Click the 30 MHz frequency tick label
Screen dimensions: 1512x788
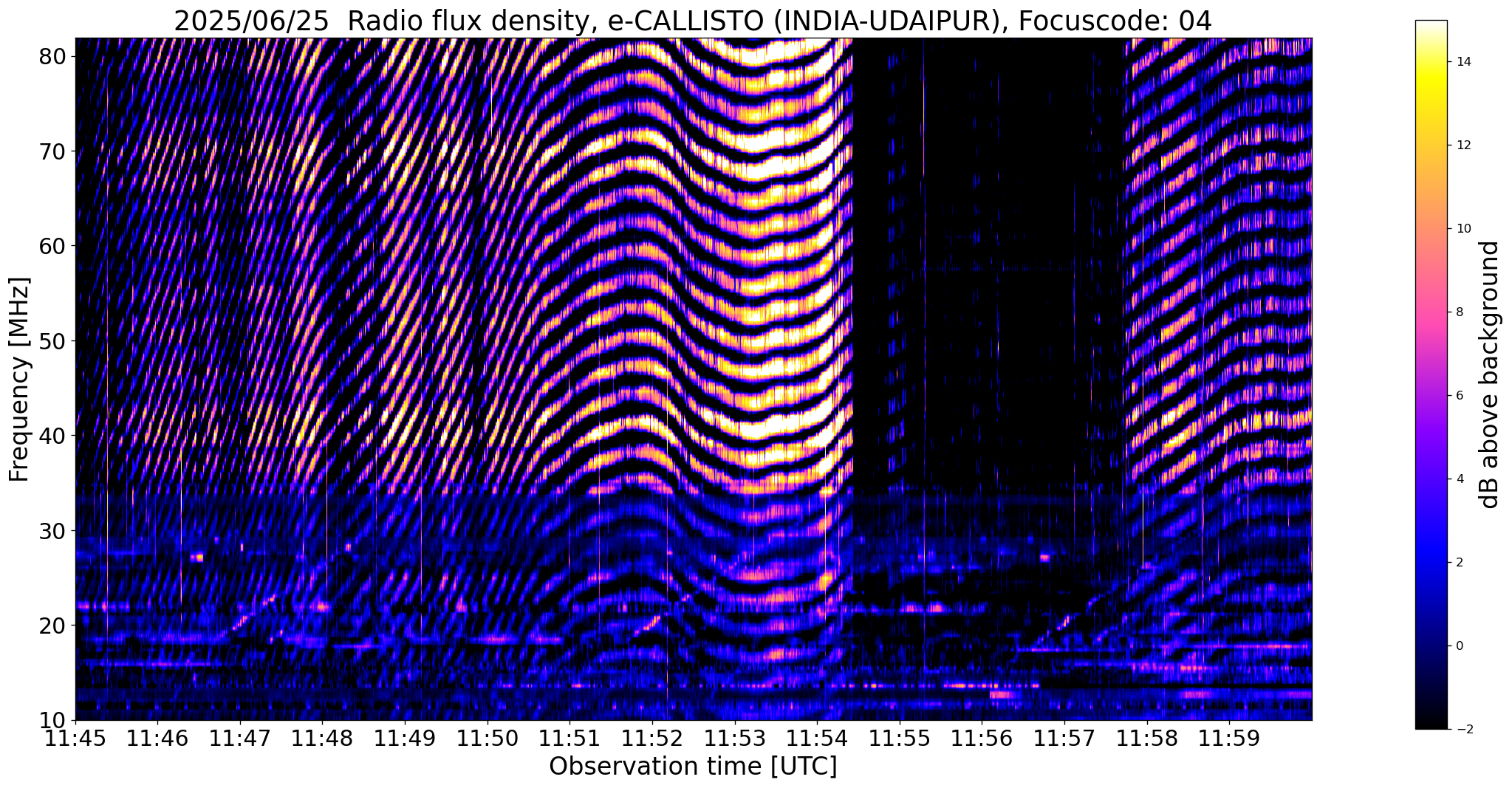(x=54, y=531)
